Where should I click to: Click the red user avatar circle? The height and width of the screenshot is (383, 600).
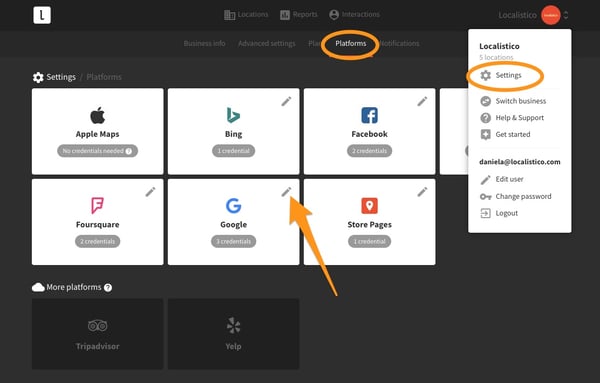coord(550,15)
